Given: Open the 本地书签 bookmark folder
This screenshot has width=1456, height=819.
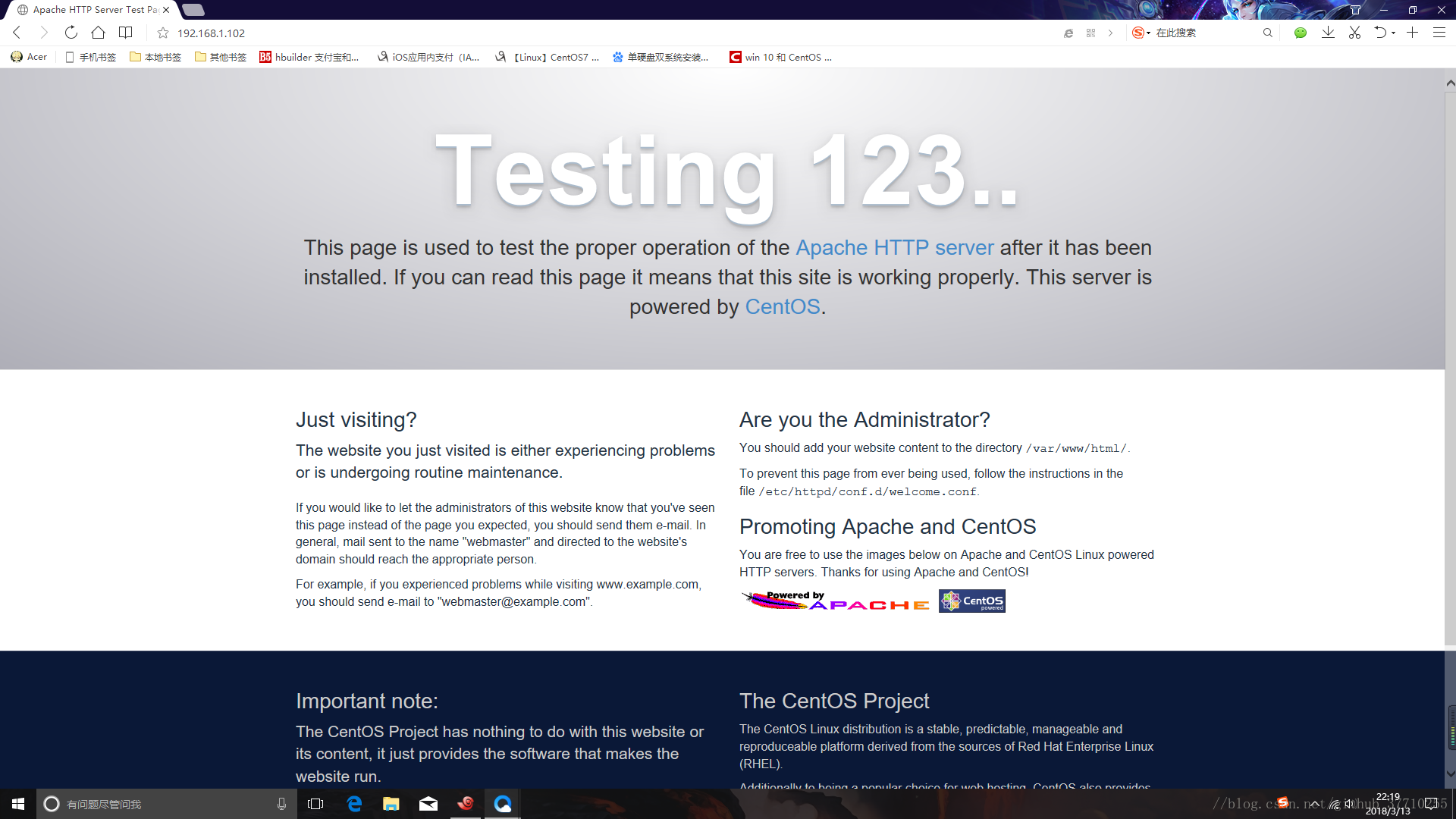Looking at the screenshot, I should (155, 57).
